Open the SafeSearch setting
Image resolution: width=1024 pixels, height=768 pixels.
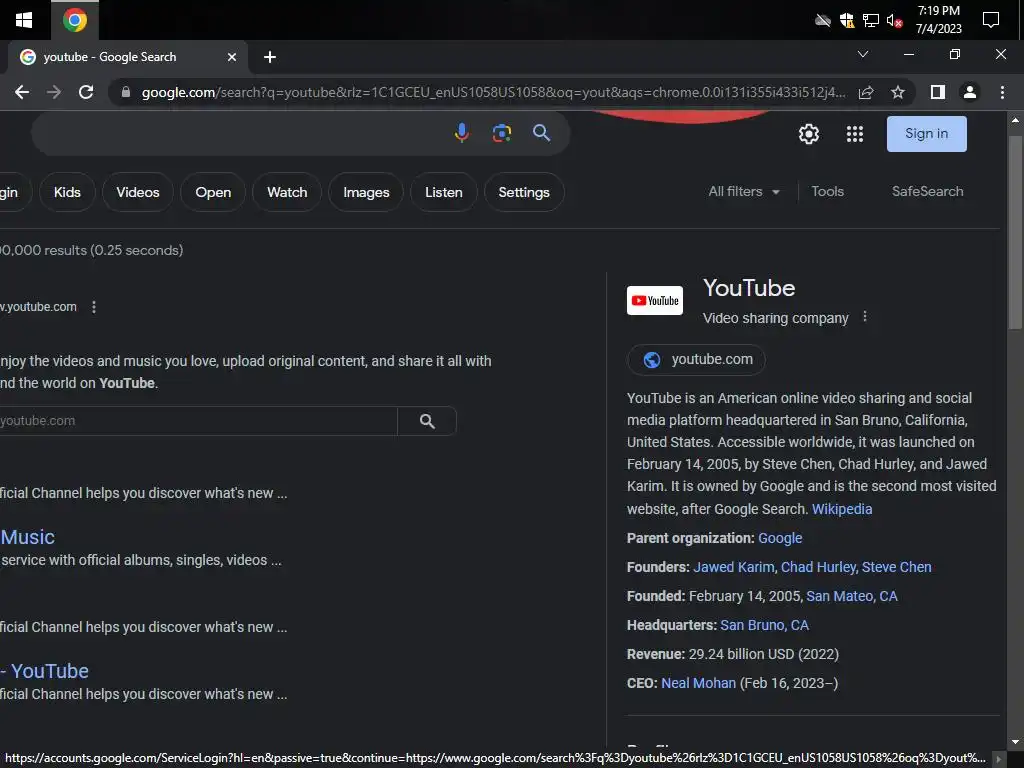(927, 191)
